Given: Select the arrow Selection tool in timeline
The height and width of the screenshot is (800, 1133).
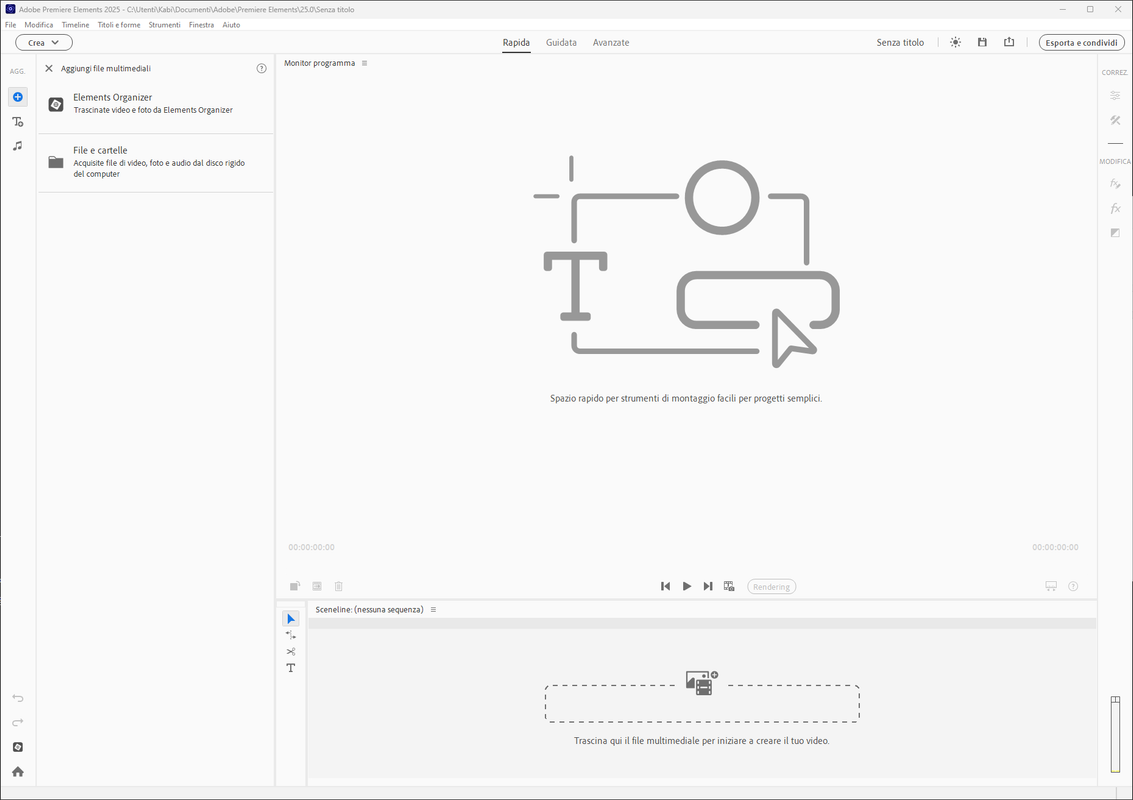Looking at the screenshot, I should click(x=290, y=619).
